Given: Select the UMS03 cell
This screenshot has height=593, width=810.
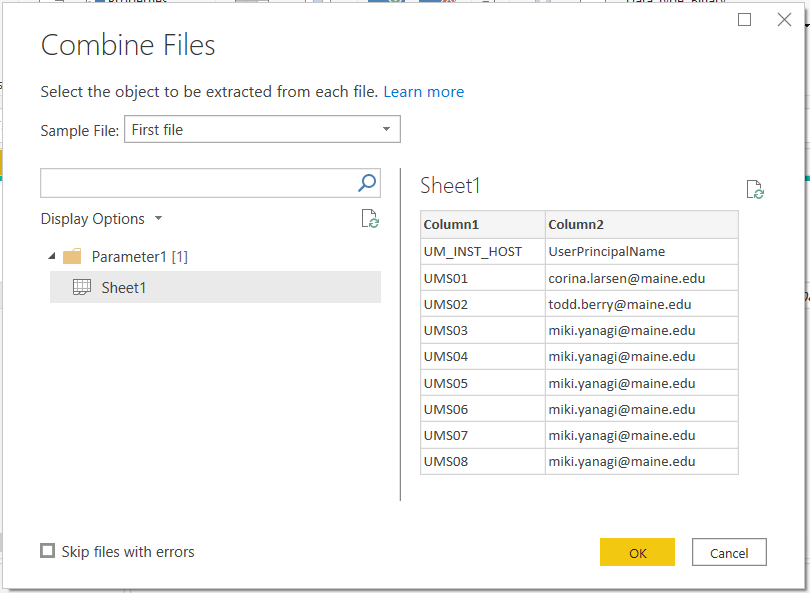Looking at the screenshot, I should point(483,331).
